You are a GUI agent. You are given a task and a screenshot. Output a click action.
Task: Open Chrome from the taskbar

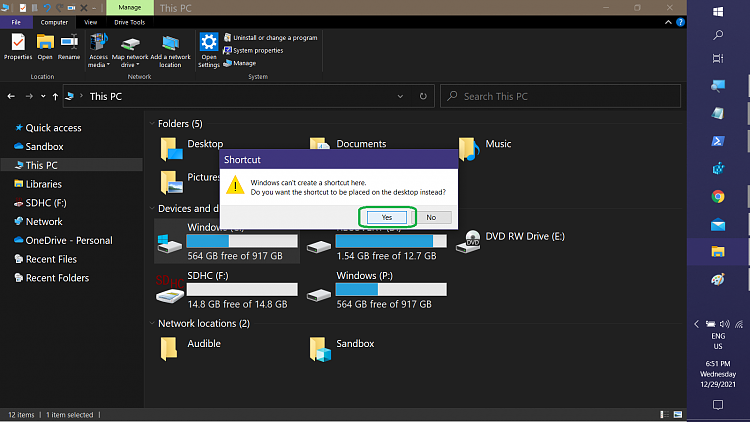pyautogui.click(x=718, y=197)
